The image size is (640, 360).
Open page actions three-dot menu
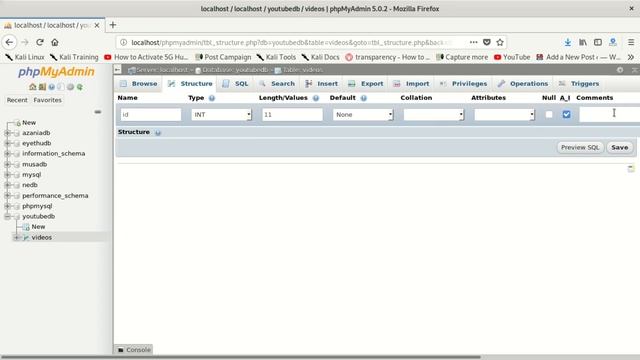[x=473, y=42]
